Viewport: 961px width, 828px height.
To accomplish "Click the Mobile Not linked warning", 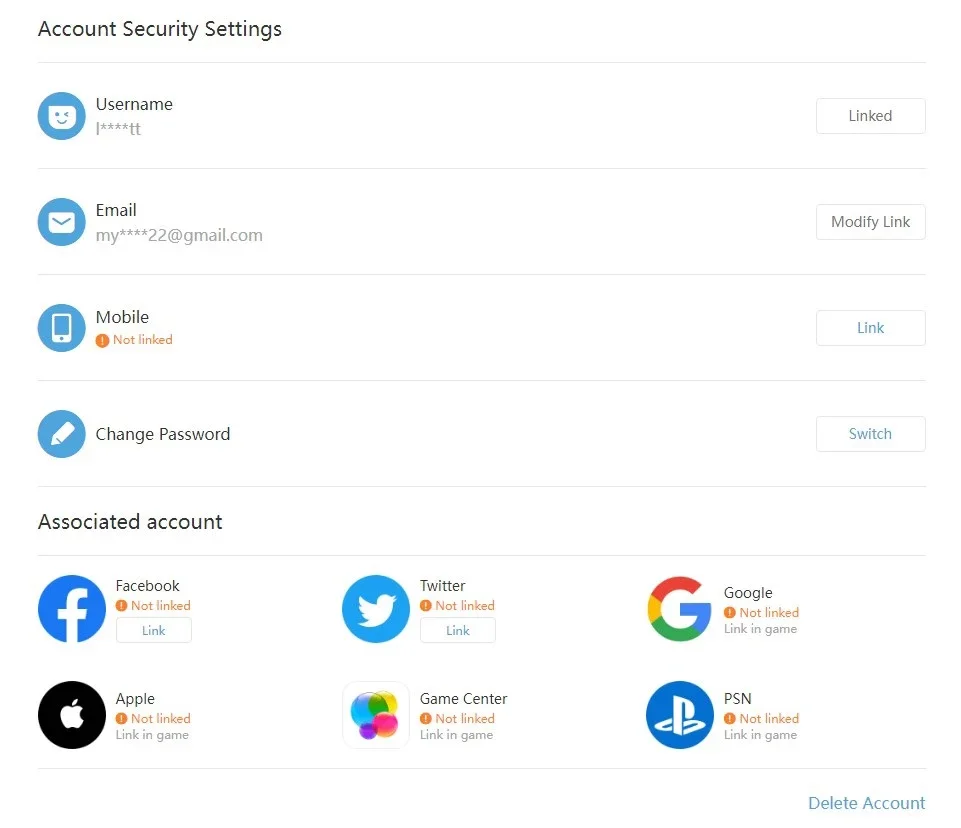I will [x=134, y=340].
